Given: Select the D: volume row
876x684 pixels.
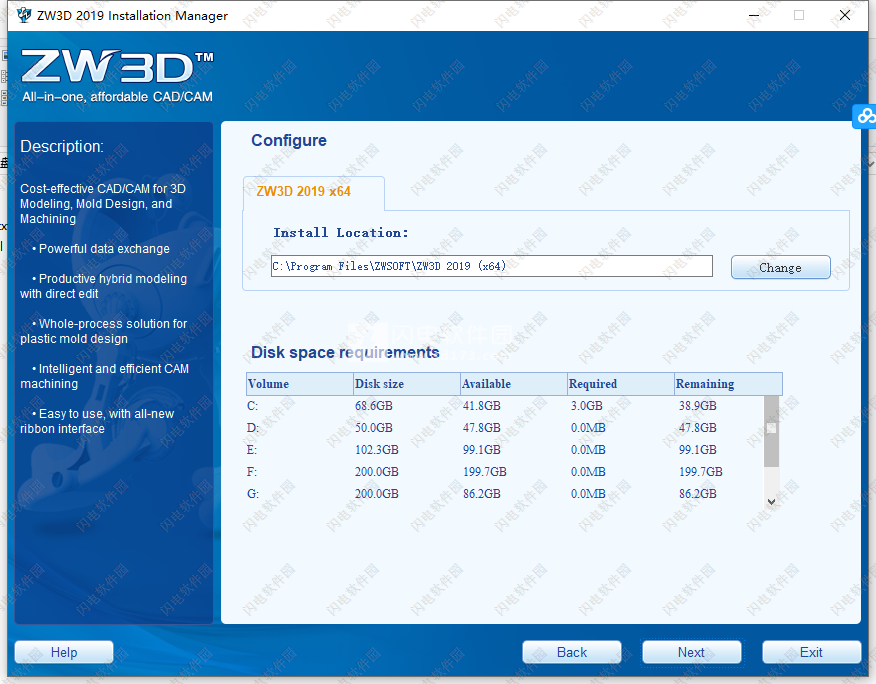Looking at the screenshot, I should 505,428.
